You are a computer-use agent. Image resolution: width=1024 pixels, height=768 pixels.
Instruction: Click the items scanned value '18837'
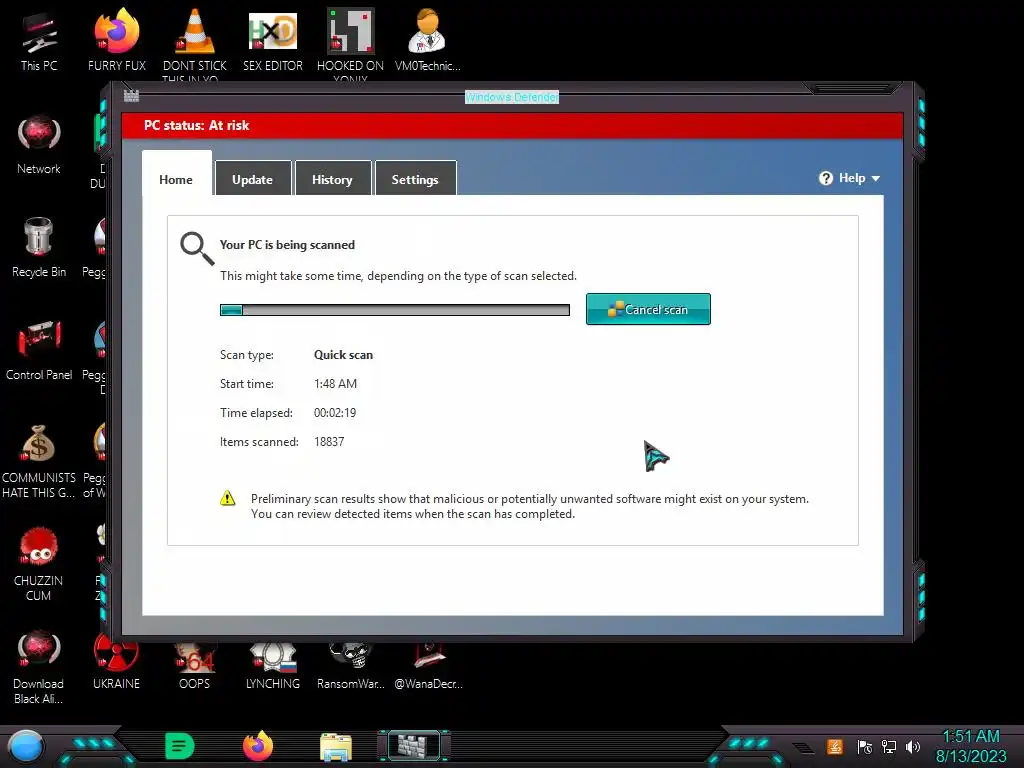329,441
